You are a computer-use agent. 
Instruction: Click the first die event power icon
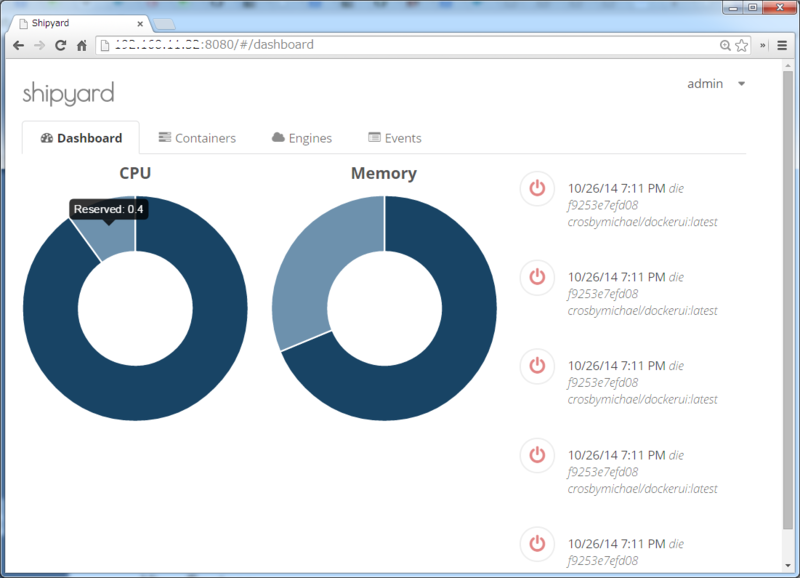point(537,188)
